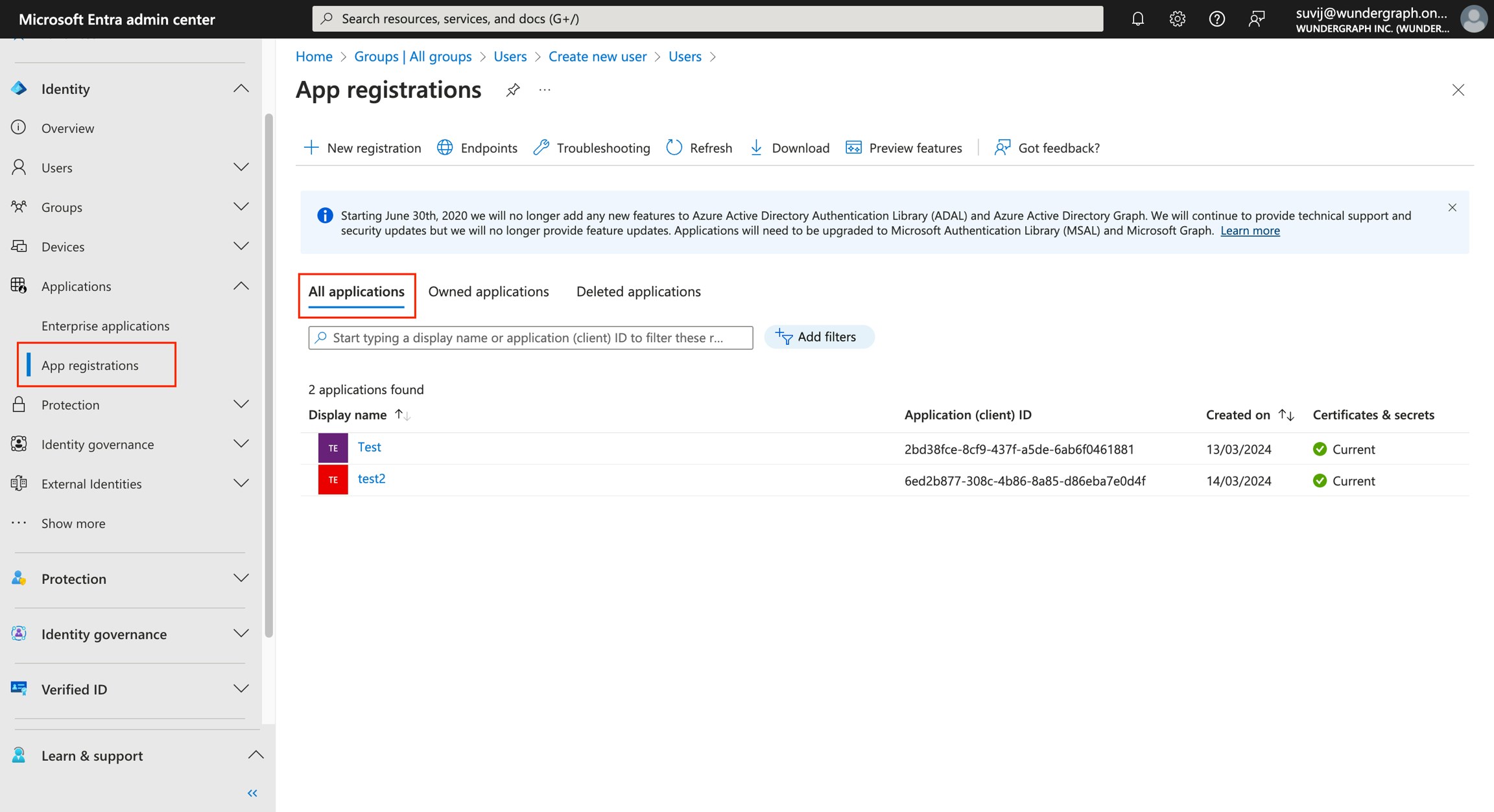Switch to the Owned applications tab
Viewport: 1494px width, 812px height.
488,291
